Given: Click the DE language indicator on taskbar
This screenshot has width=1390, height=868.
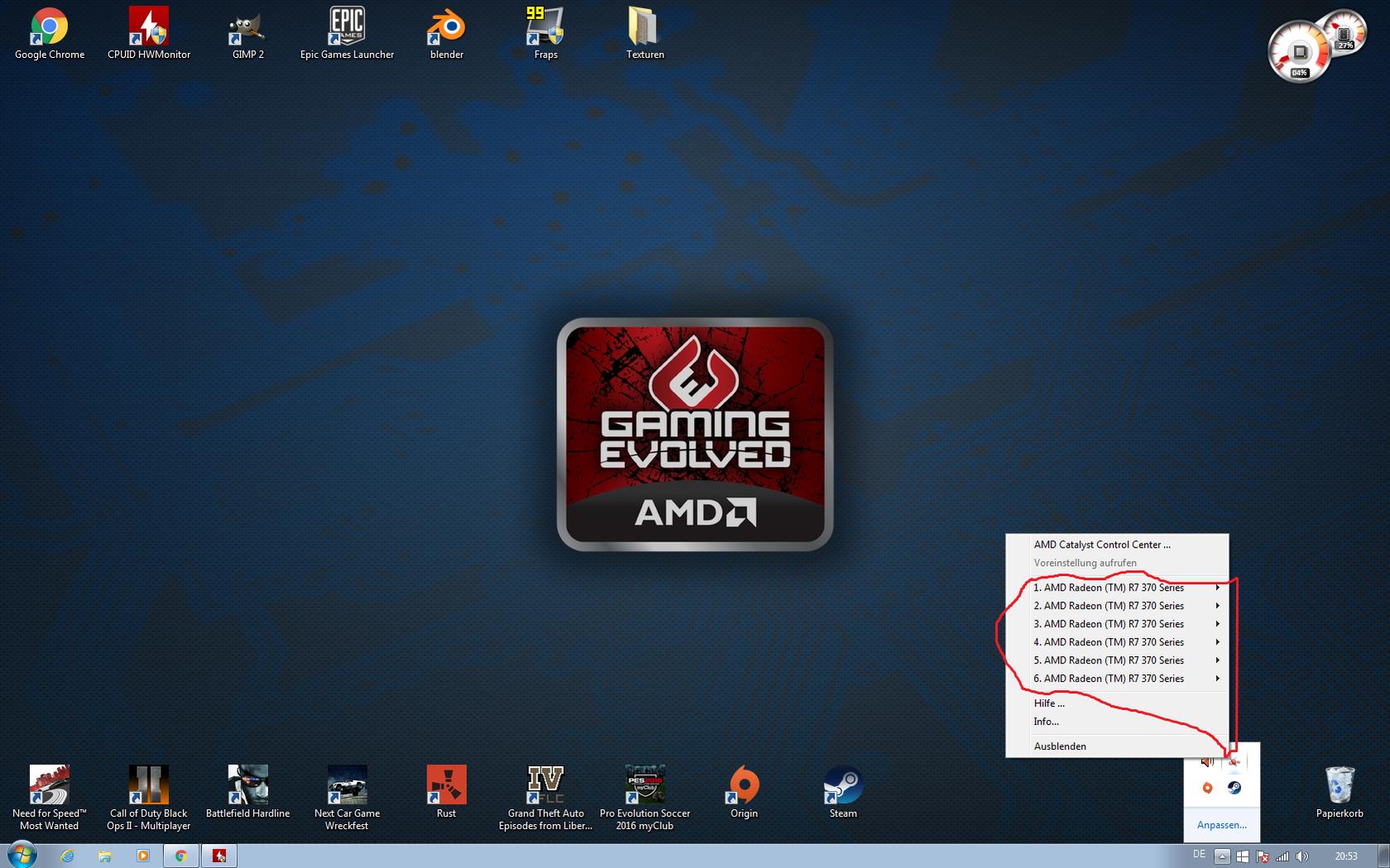Looking at the screenshot, I should 1200,855.
